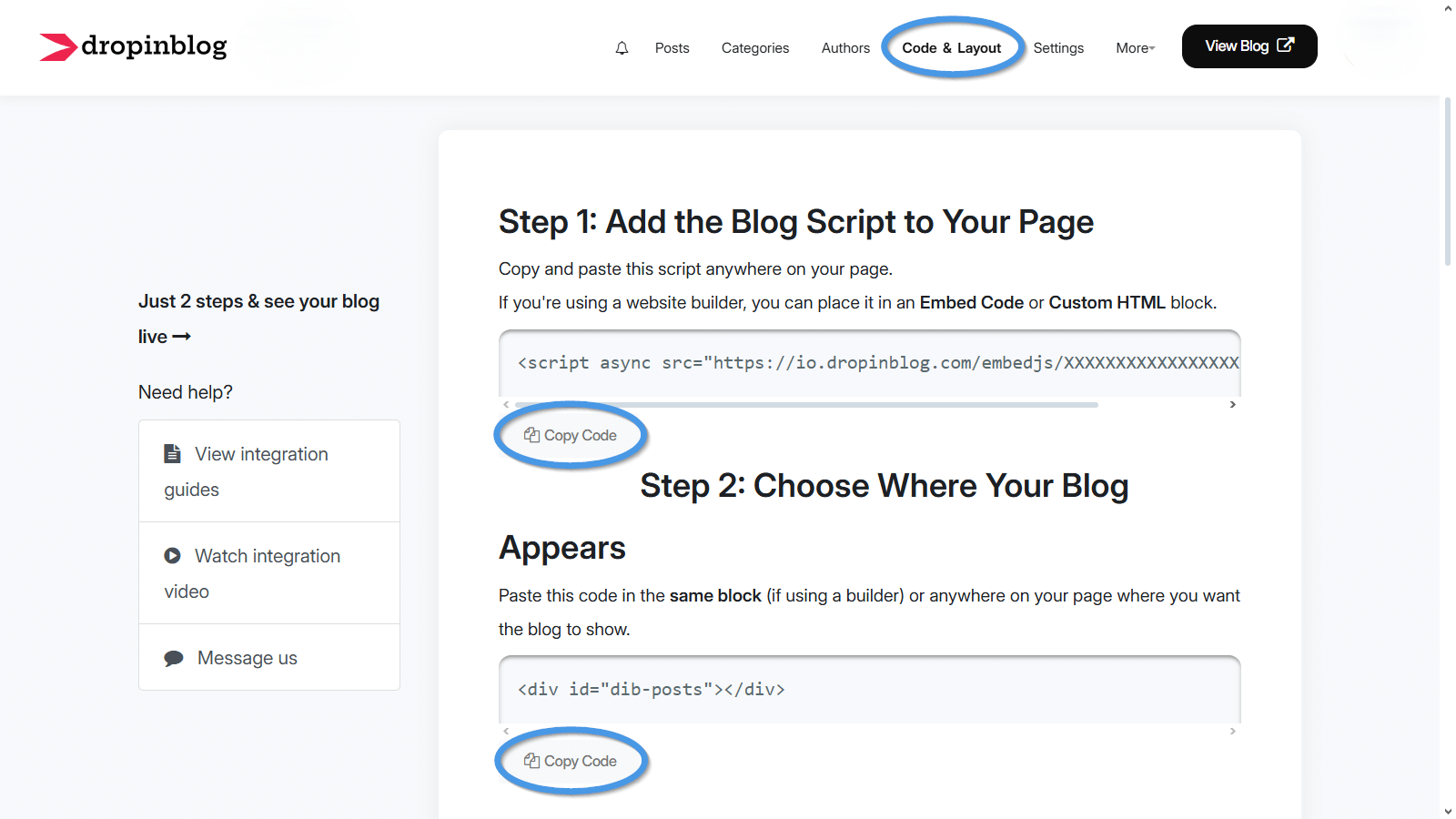
Task: Click the page scrollbar down arrow
Action: tap(1448, 811)
